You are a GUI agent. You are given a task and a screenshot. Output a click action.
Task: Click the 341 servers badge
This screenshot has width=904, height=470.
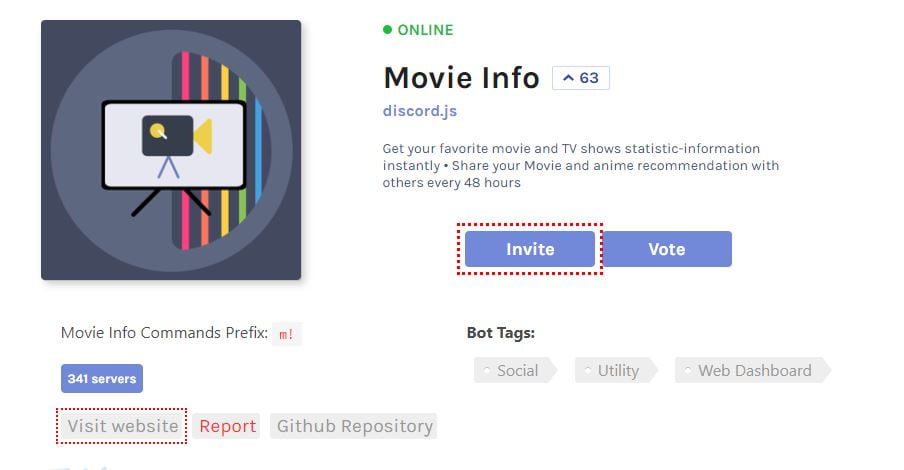click(x=102, y=379)
